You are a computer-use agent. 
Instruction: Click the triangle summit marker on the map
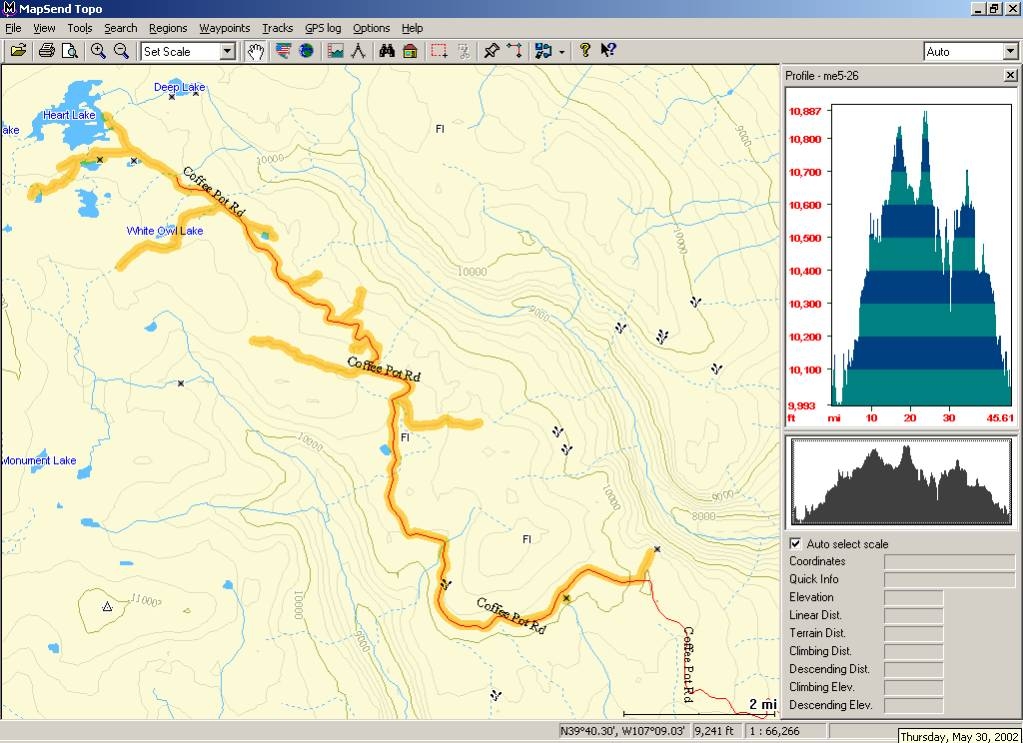(x=108, y=607)
